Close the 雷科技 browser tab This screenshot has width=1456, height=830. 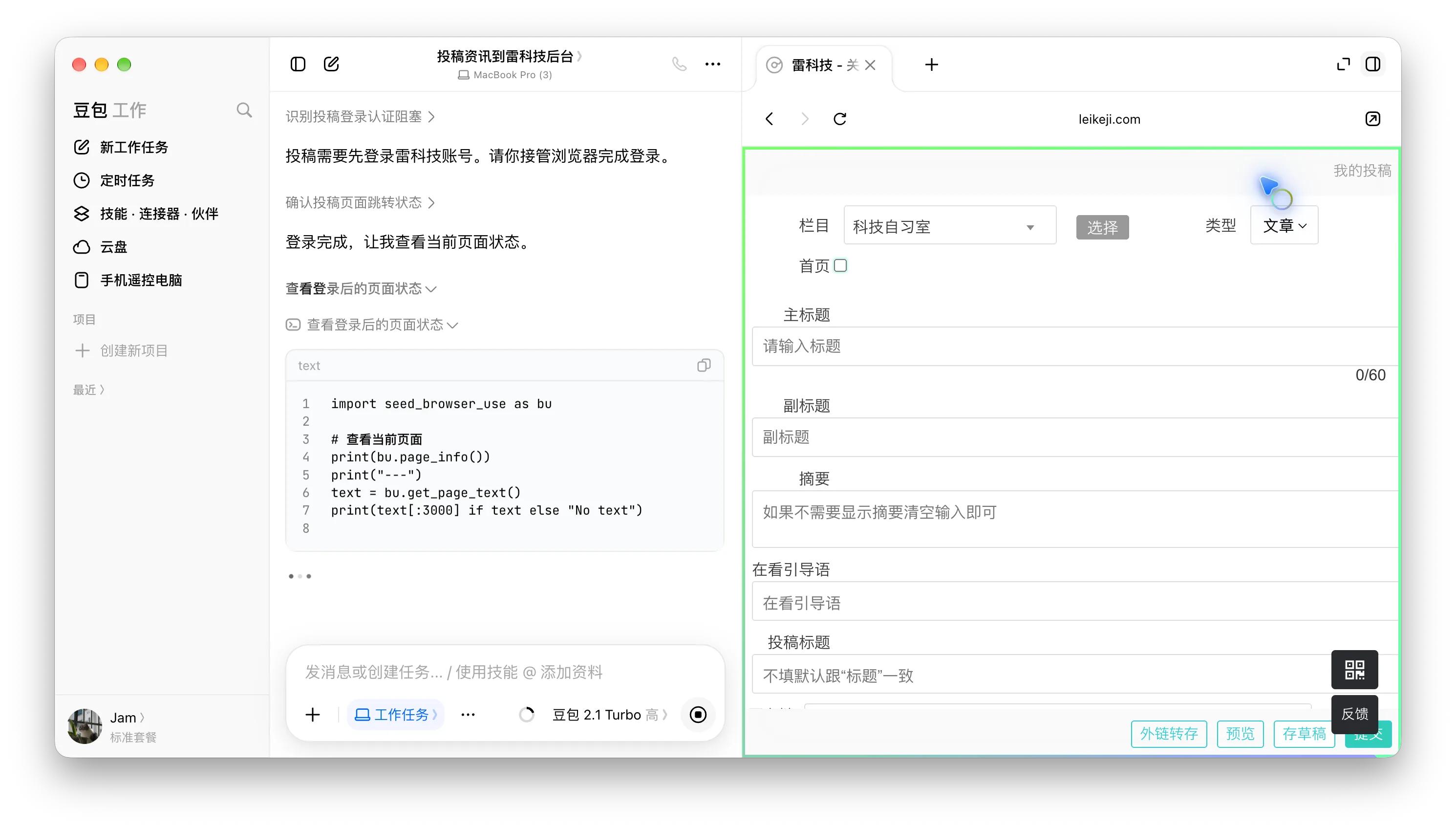[x=870, y=65]
